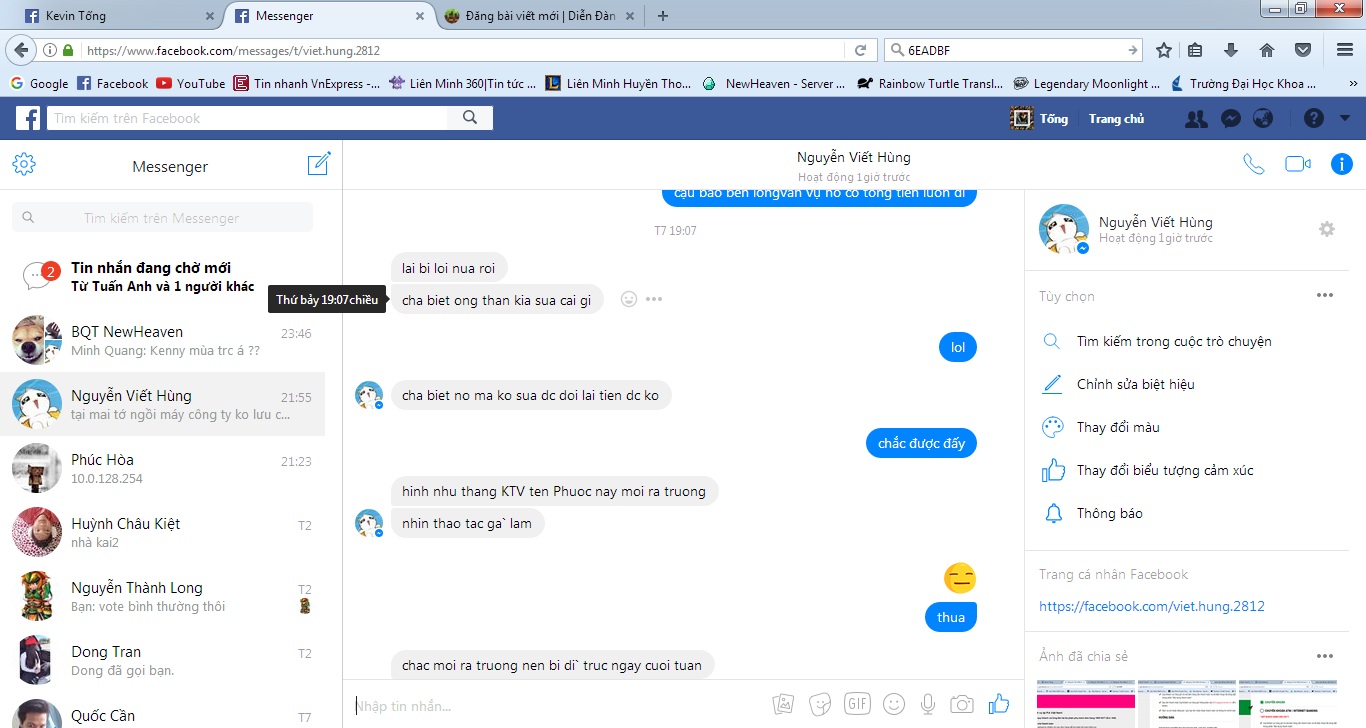Open the browser downloads arrow
This screenshot has width=1366, height=728.
click(1231, 50)
